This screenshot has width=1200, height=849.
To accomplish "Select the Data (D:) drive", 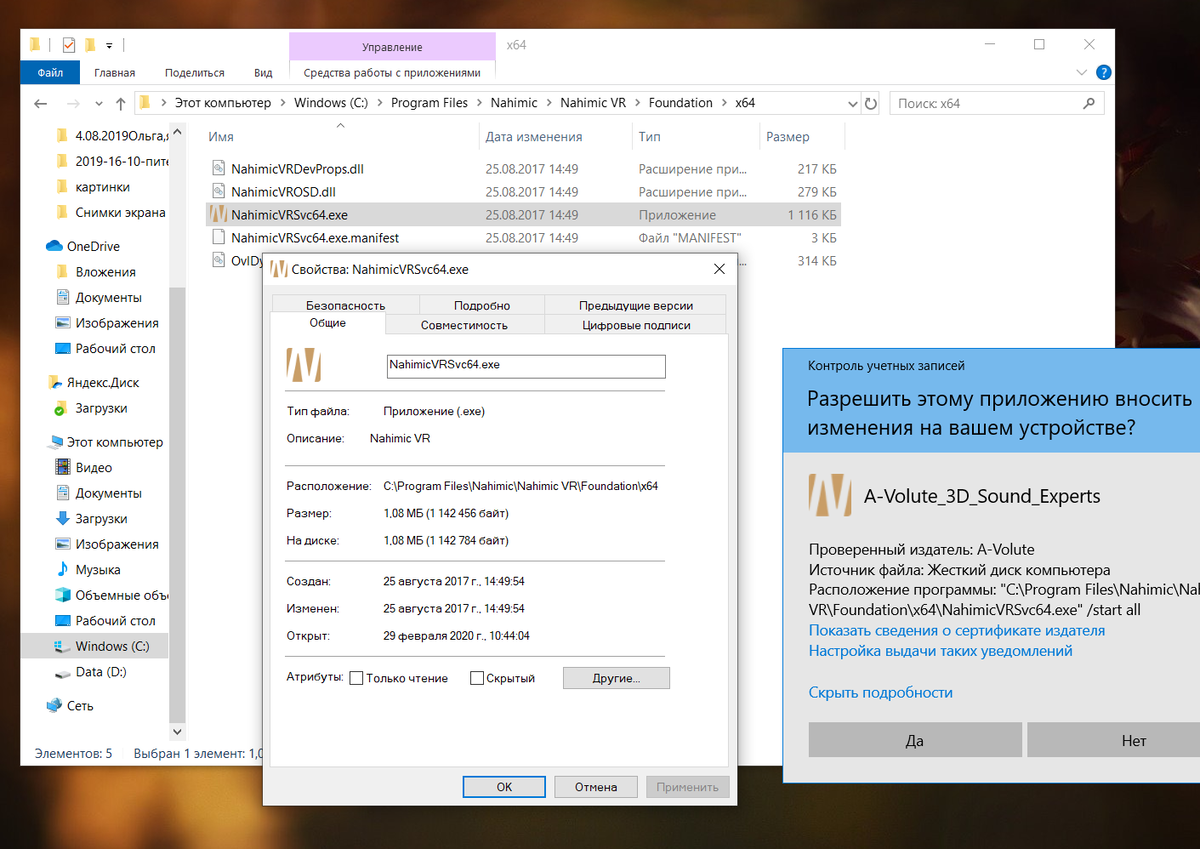I will pyautogui.click(x=100, y=672).
